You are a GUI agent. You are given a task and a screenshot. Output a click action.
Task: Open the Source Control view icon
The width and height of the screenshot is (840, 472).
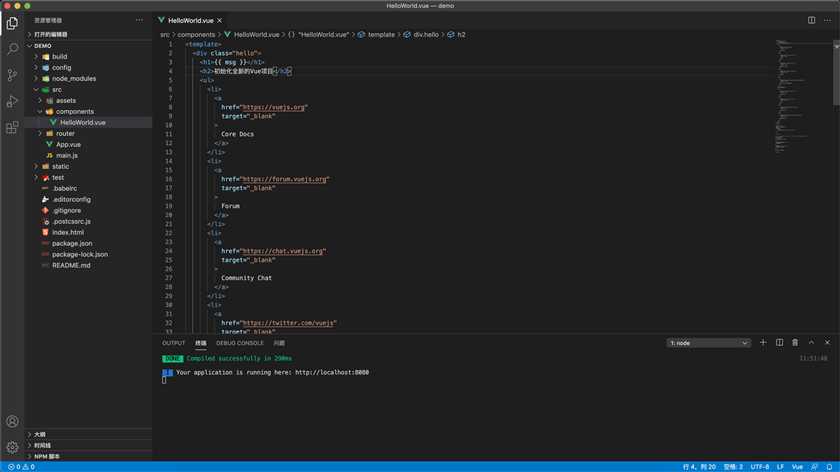[12, 75]
